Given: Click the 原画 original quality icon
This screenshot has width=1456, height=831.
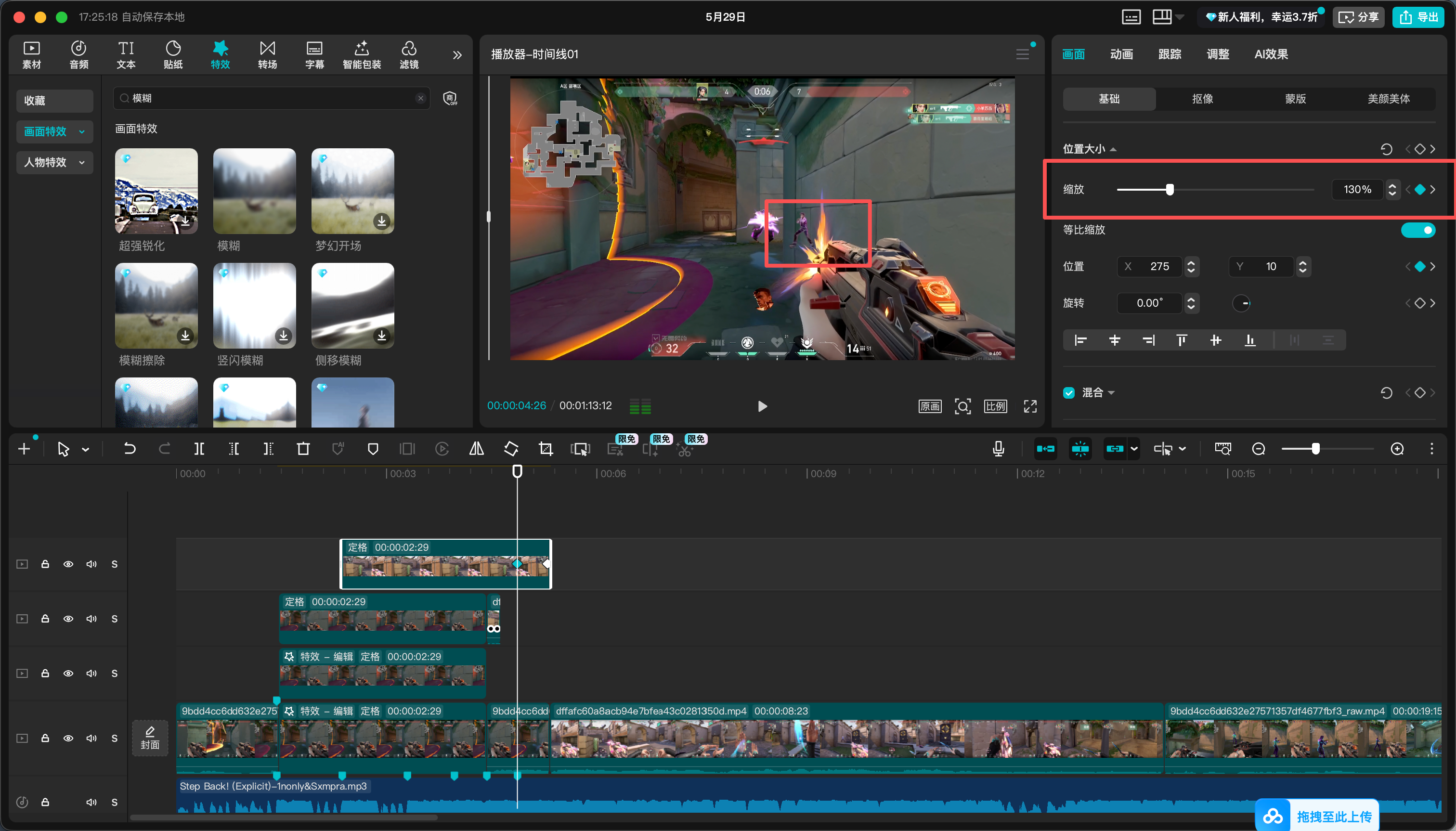Looking at the screenshot, I should [x=930, y=406].
